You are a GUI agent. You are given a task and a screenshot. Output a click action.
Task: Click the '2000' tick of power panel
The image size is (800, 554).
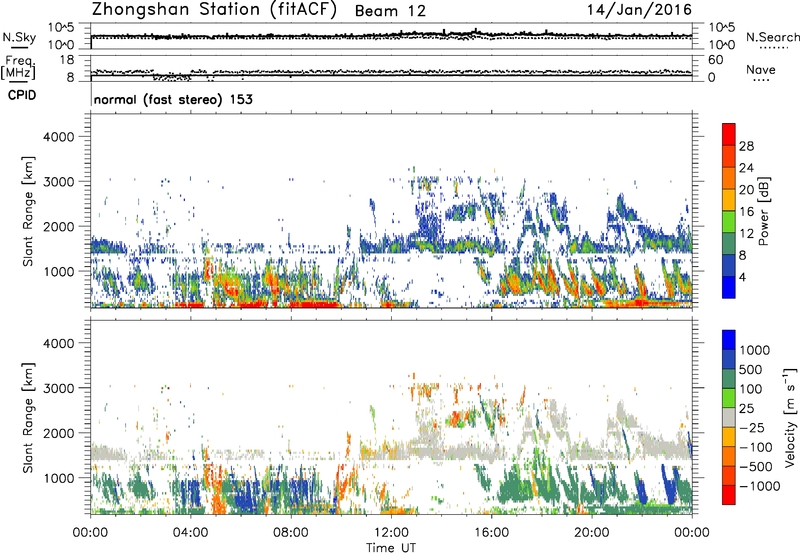(58, 226)
